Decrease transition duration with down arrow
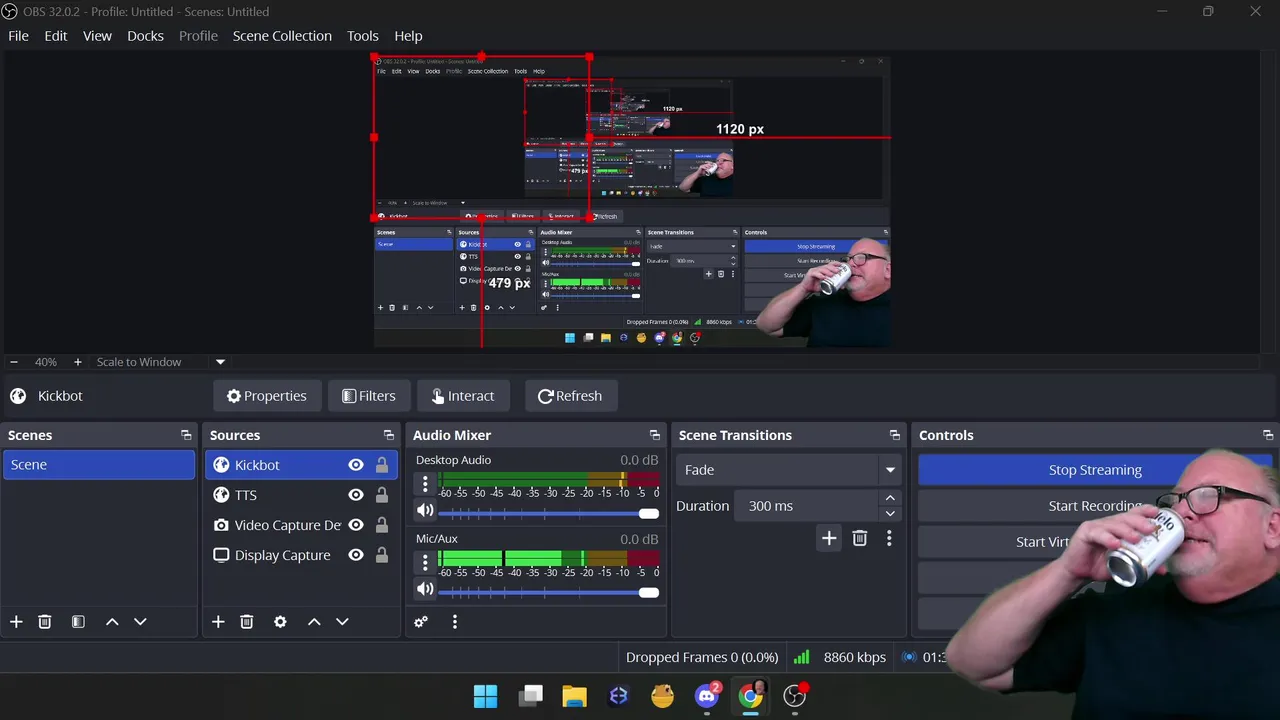This screenshot has width=1280, height=720. 890,514
